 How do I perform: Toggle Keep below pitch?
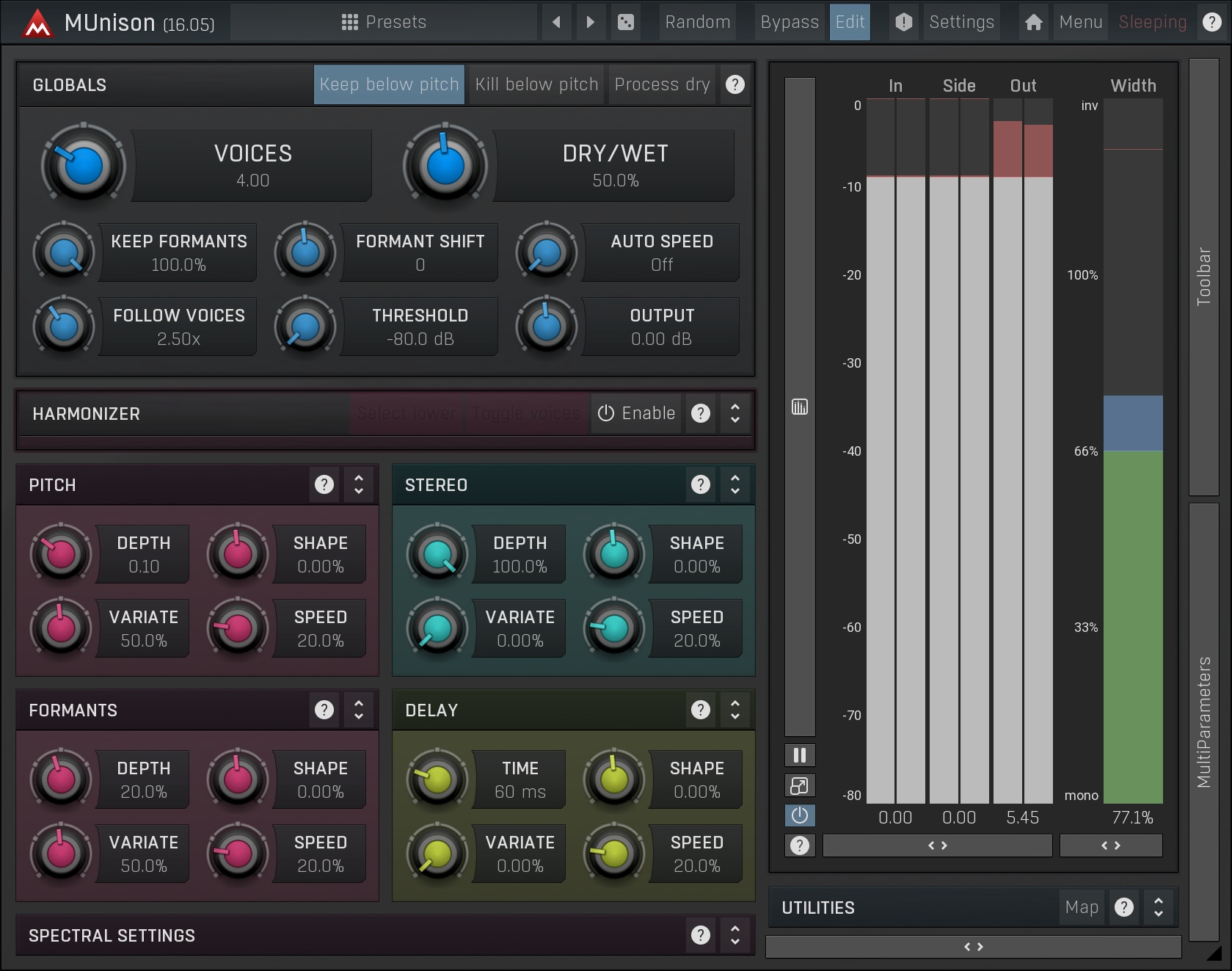(x=389, y=84)
